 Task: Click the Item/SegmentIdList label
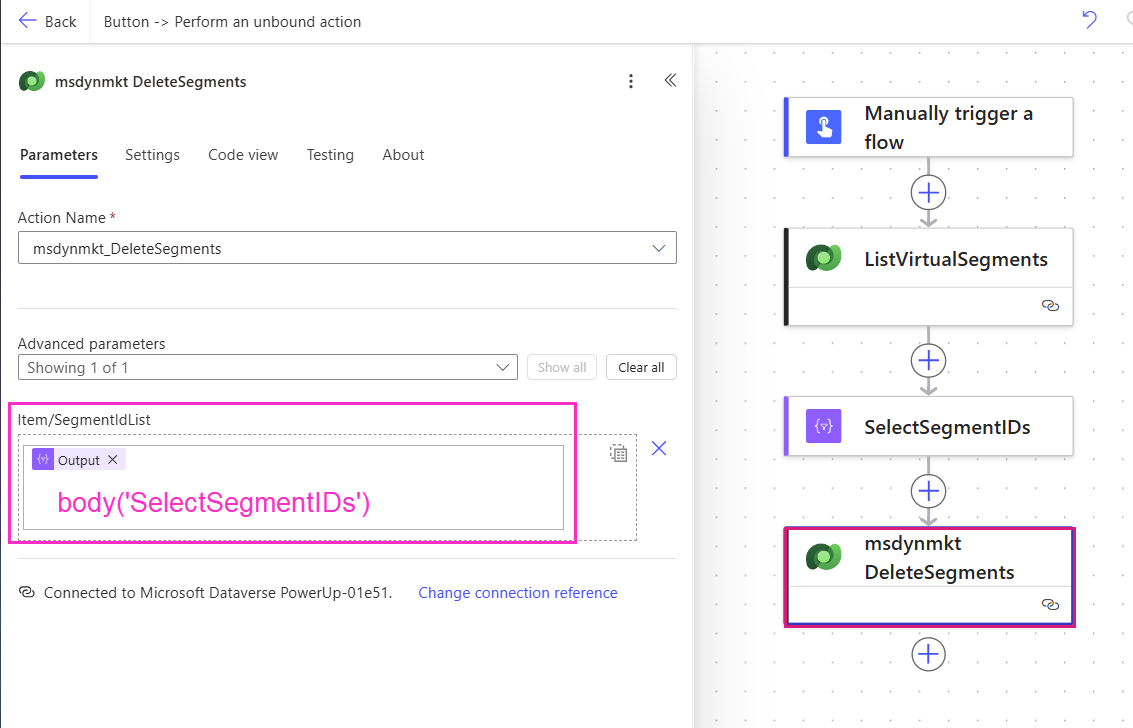(84, 420)
